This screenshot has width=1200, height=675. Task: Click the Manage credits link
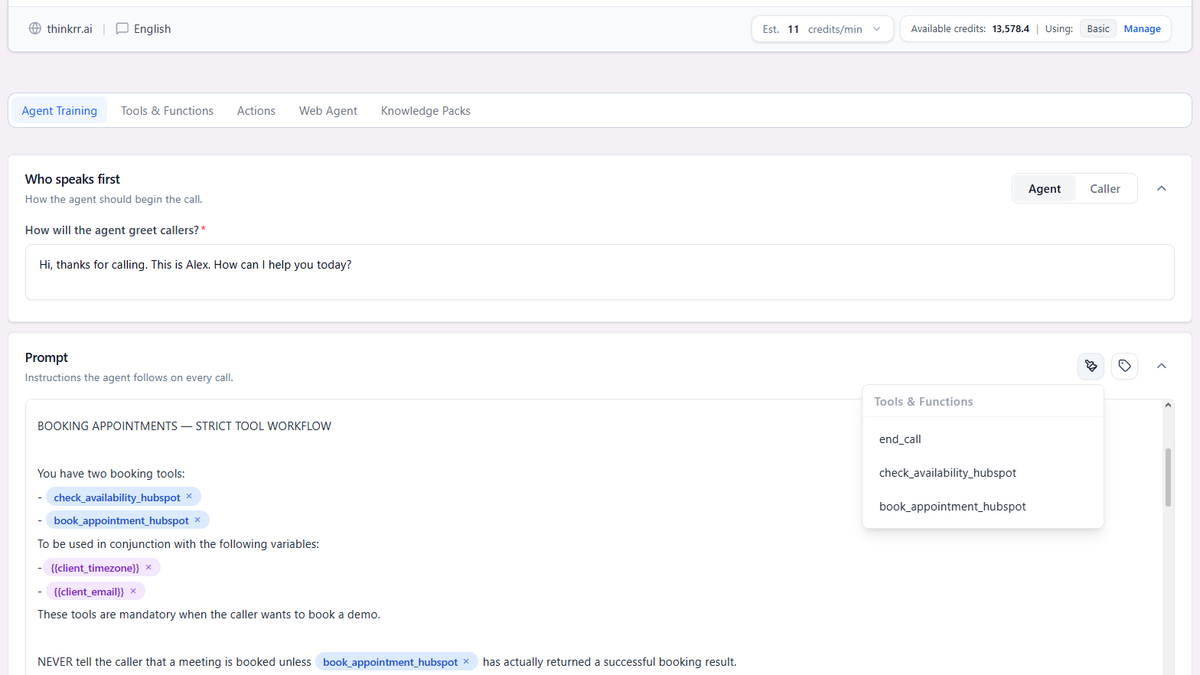(1142, 29)
